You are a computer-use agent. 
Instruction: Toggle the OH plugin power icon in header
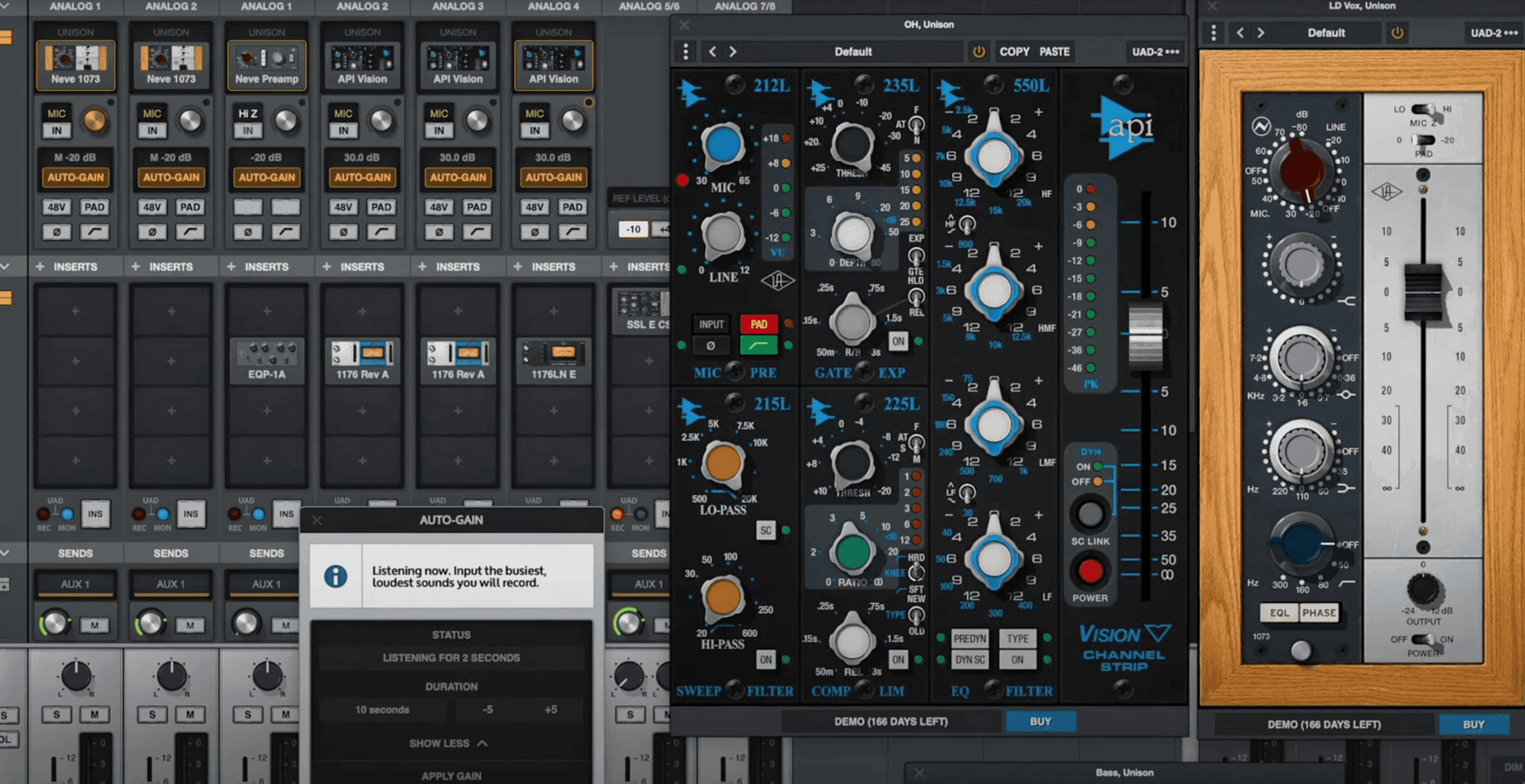pyautogui.click(x=978, y=51)
